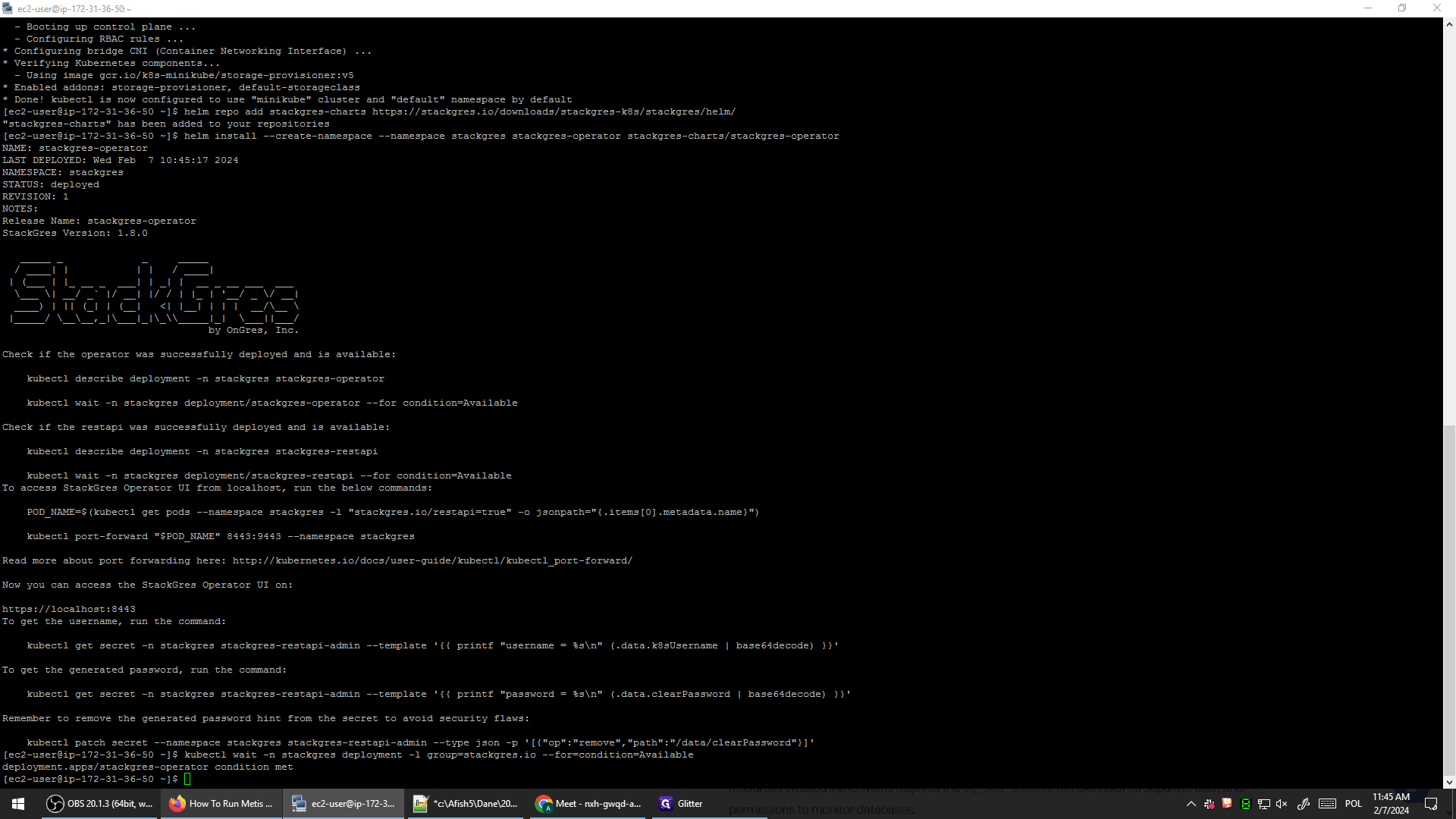Image resolution: width=1456 pixels, height=819 pixels.
Task: Unmute via the muted speaker tray icon
Action: (1282, 804)
